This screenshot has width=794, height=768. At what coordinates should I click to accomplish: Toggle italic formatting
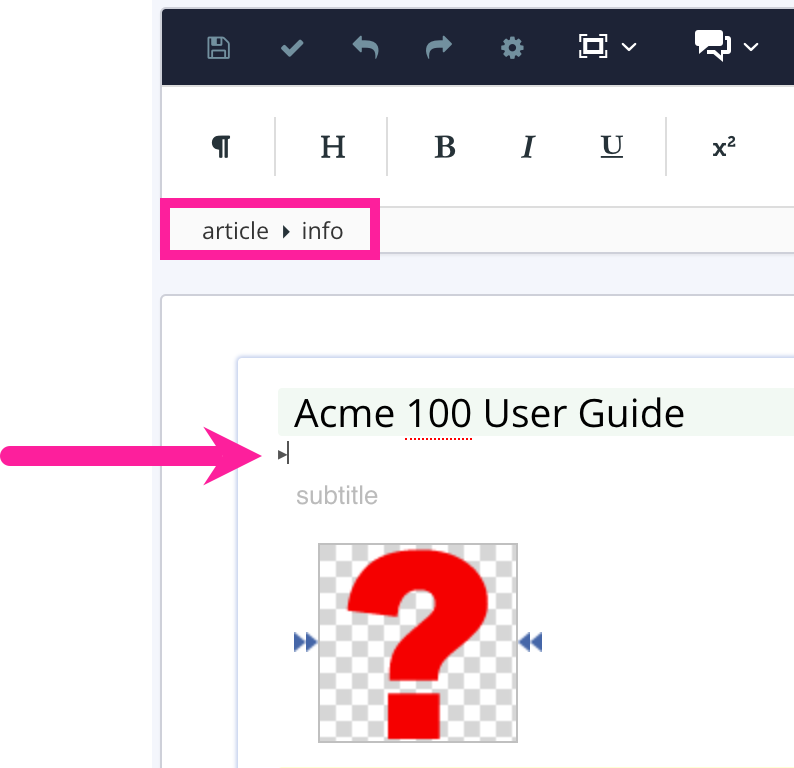click(x=528, y=147)
